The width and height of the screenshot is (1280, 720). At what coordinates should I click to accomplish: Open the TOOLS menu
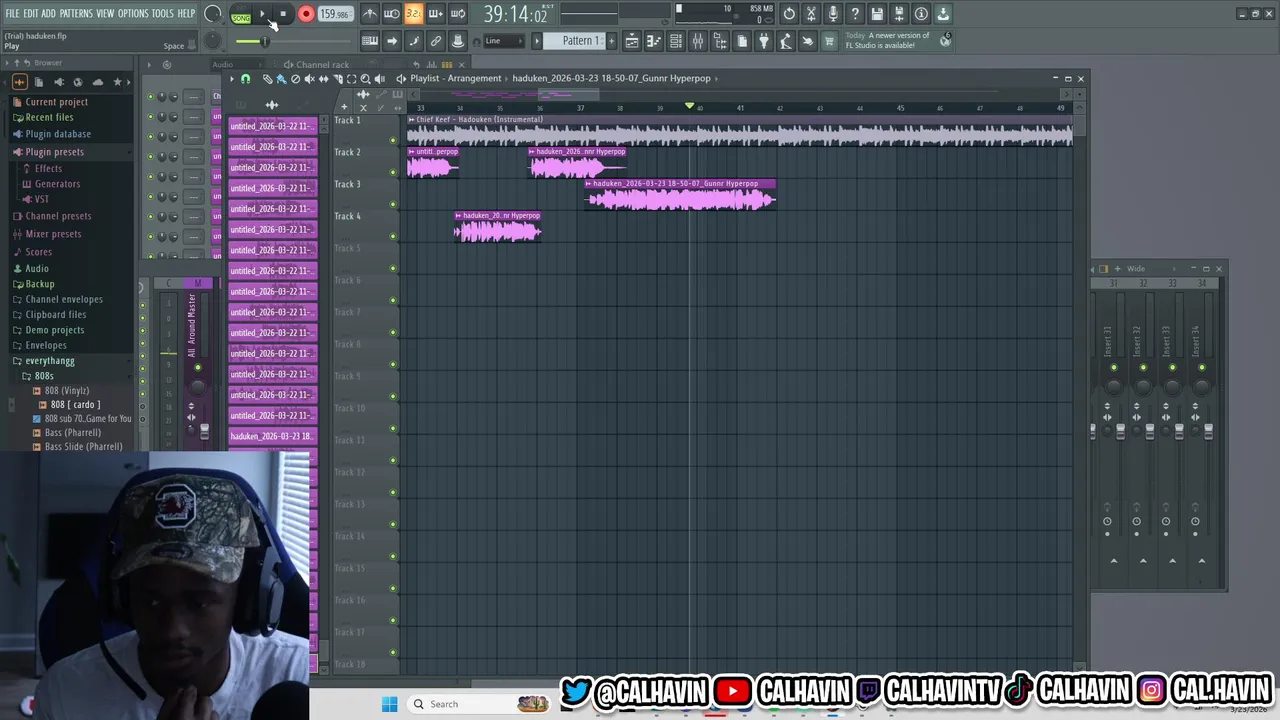tap(163, 13)
